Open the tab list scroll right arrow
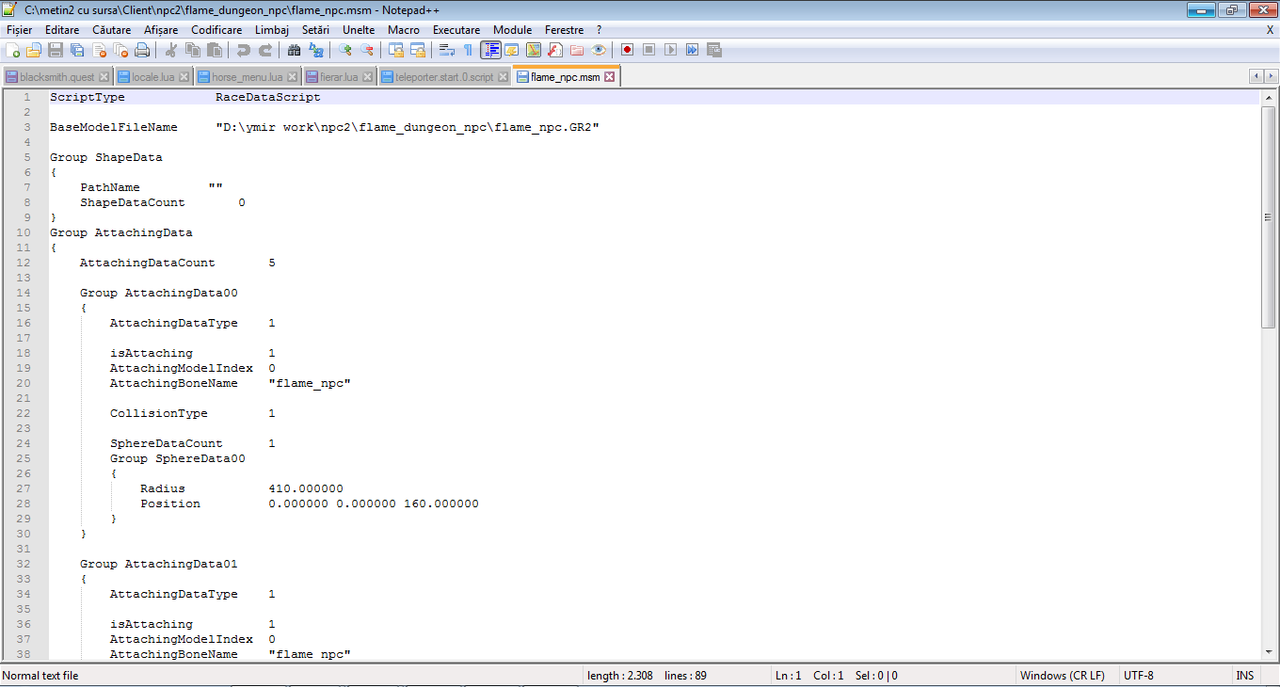This screenshot has height=687, width=1280. coord(1270,77)
